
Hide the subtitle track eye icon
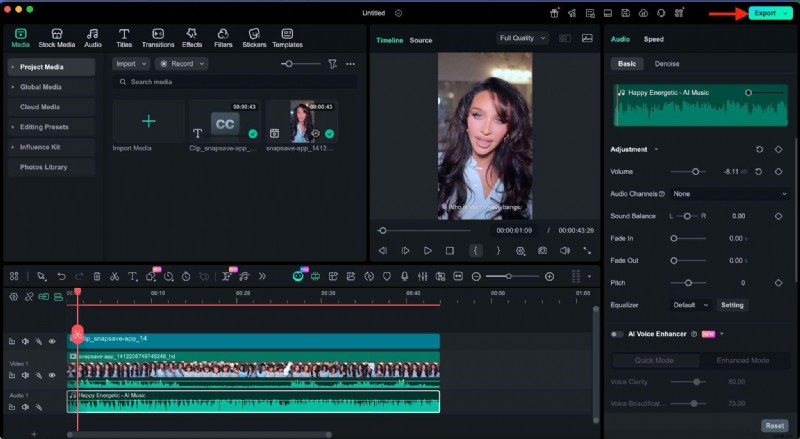pyautogui.click(x=52, y=342)
